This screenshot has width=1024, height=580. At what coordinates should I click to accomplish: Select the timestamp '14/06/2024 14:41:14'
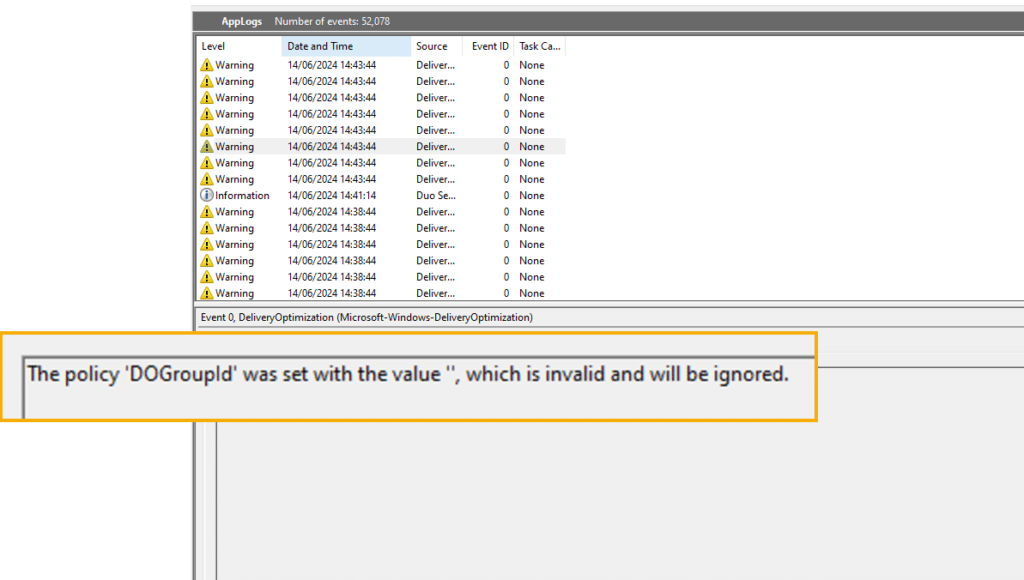(332, 195)
